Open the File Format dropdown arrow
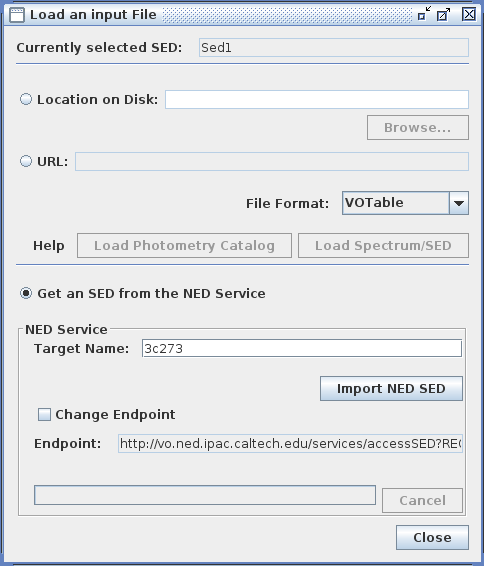 459,203
